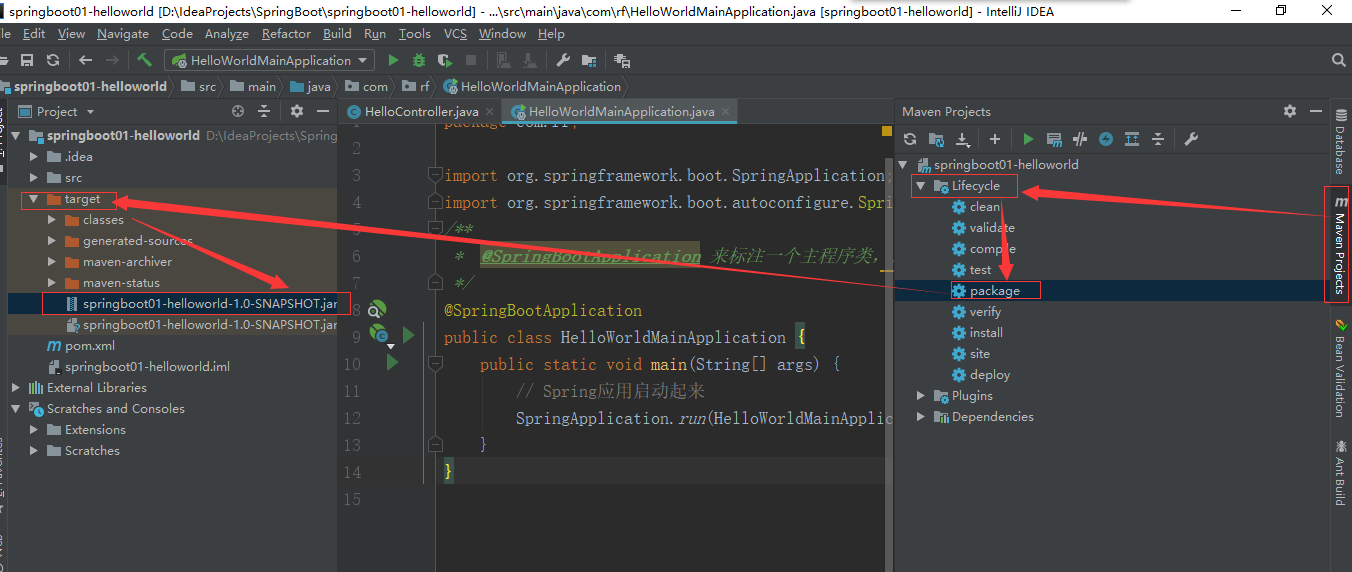Click the Maven Download Sources icon
The height and width of the screenshot is (572, 1352).
[963, 139]
